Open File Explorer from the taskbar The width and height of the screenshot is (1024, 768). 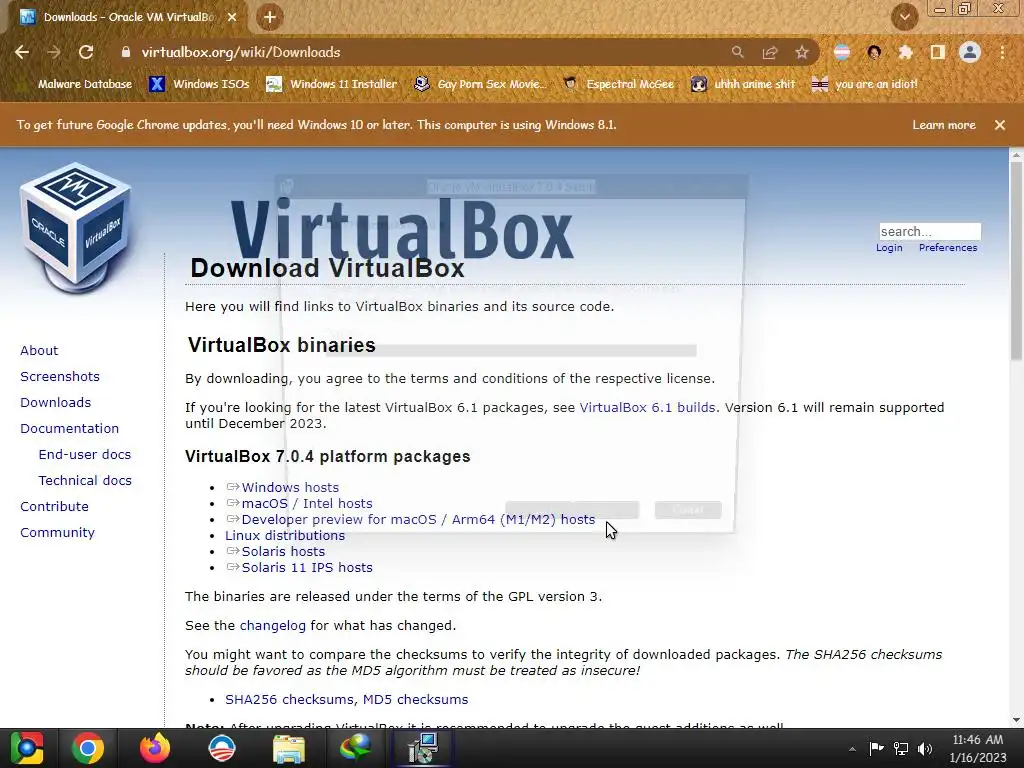(289, 748)
